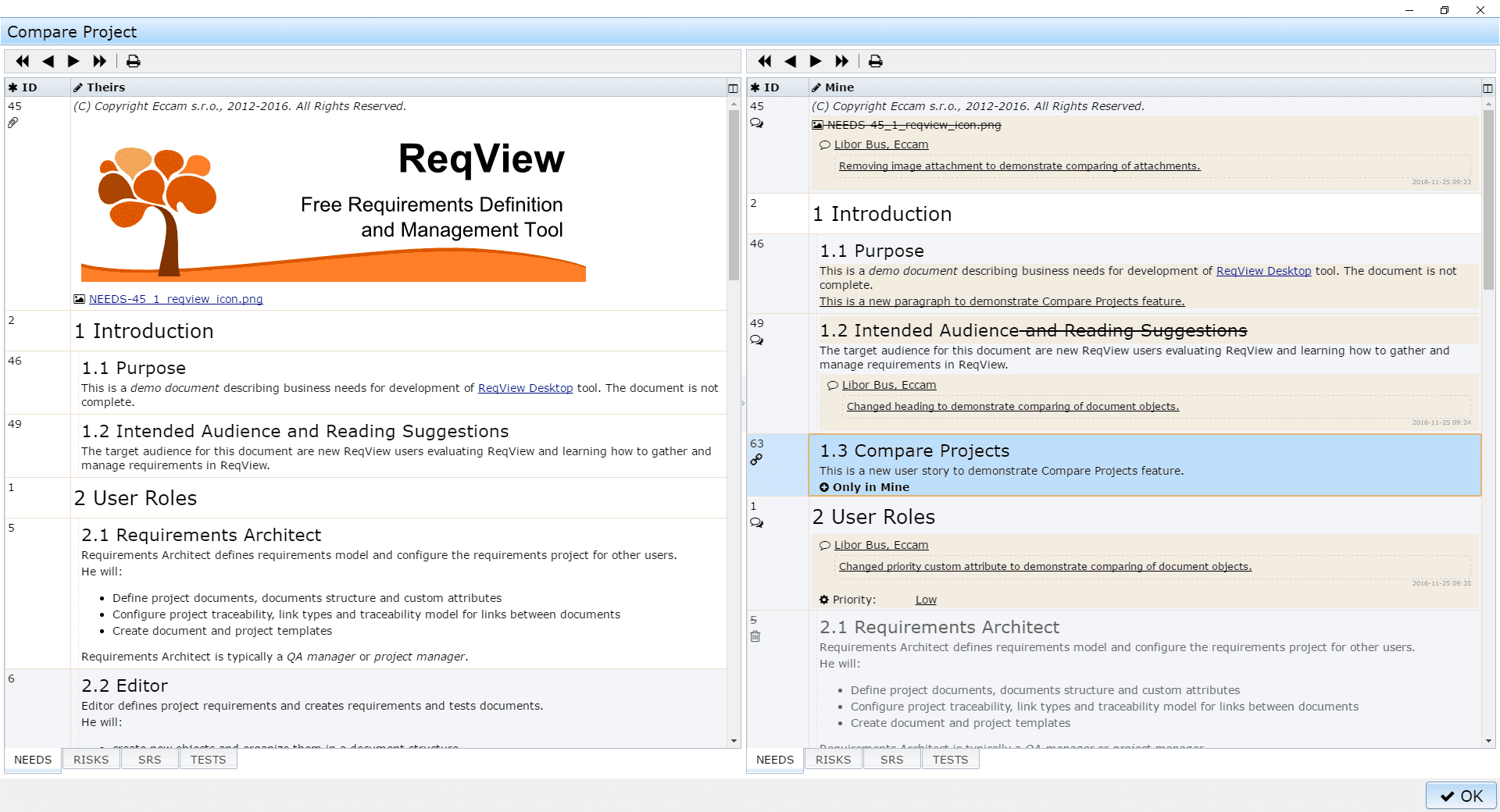Select '2.1 Requirements Architect' heading in Theirs

[x=202, y=535]
